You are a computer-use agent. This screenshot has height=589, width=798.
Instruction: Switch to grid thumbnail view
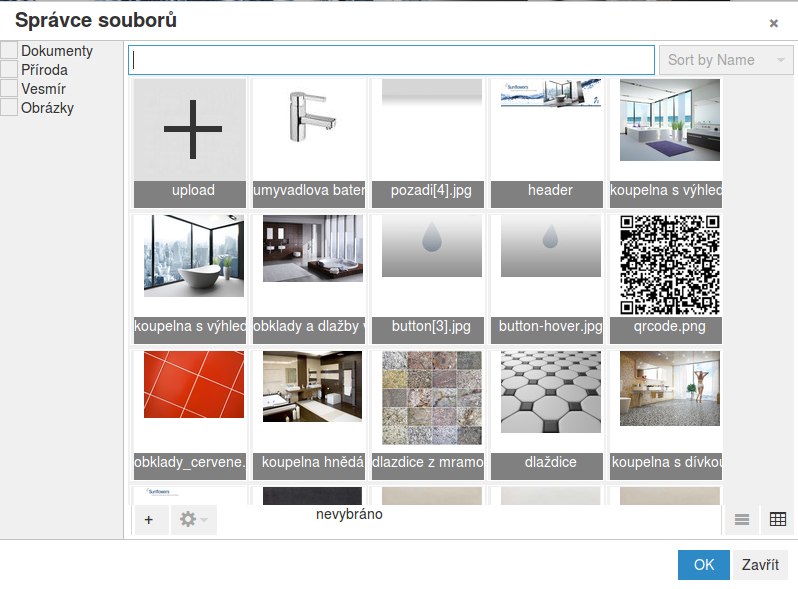777,519
